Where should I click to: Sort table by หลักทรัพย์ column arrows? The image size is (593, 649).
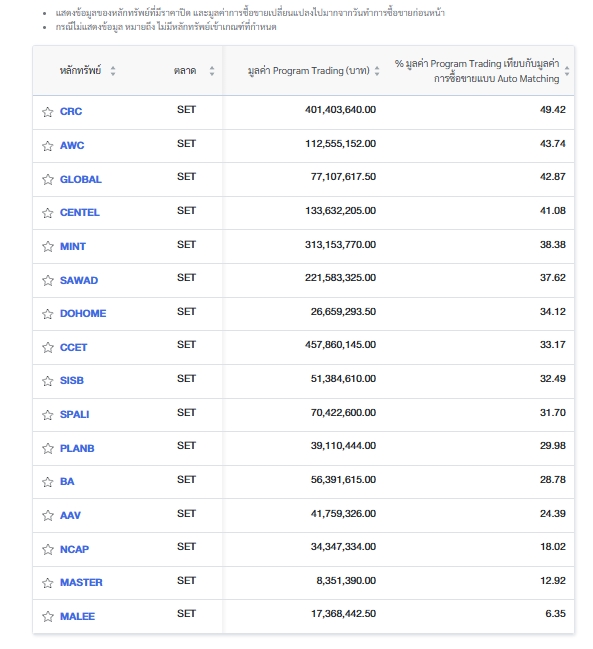point(113,71)
